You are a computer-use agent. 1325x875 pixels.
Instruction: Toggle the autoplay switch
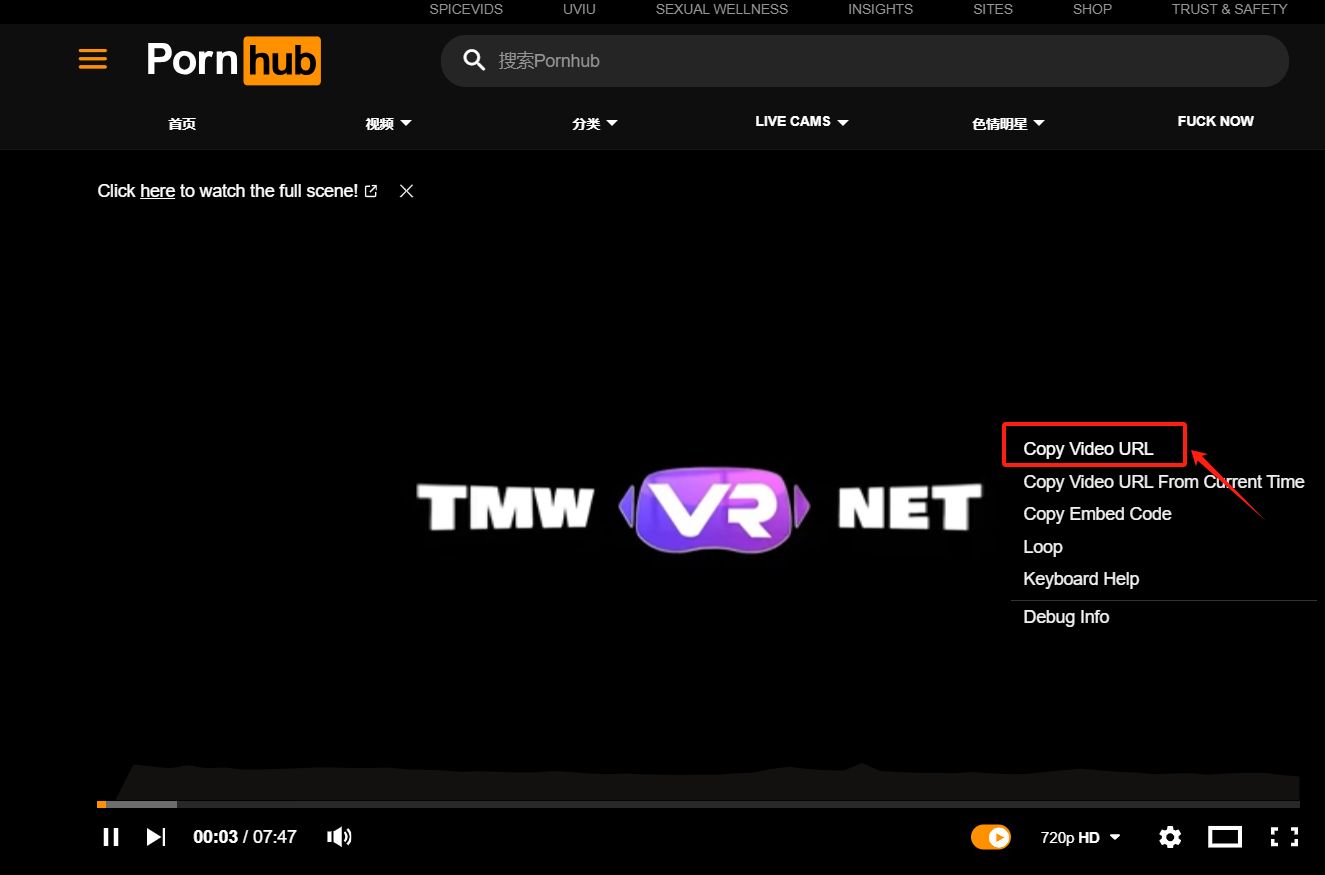click(x=991, y=837)
